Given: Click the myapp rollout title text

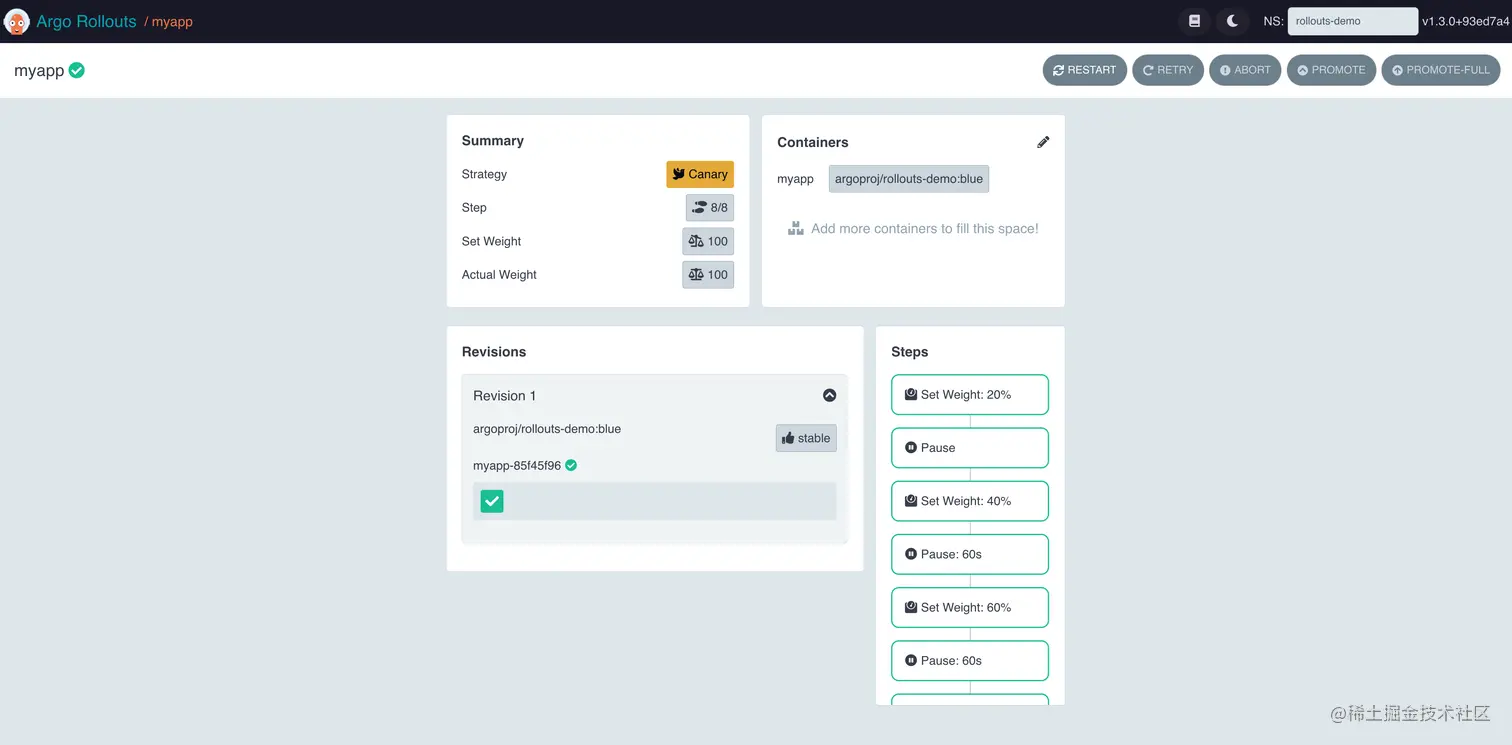Looking at the screenshot, I should click(39, 71).
